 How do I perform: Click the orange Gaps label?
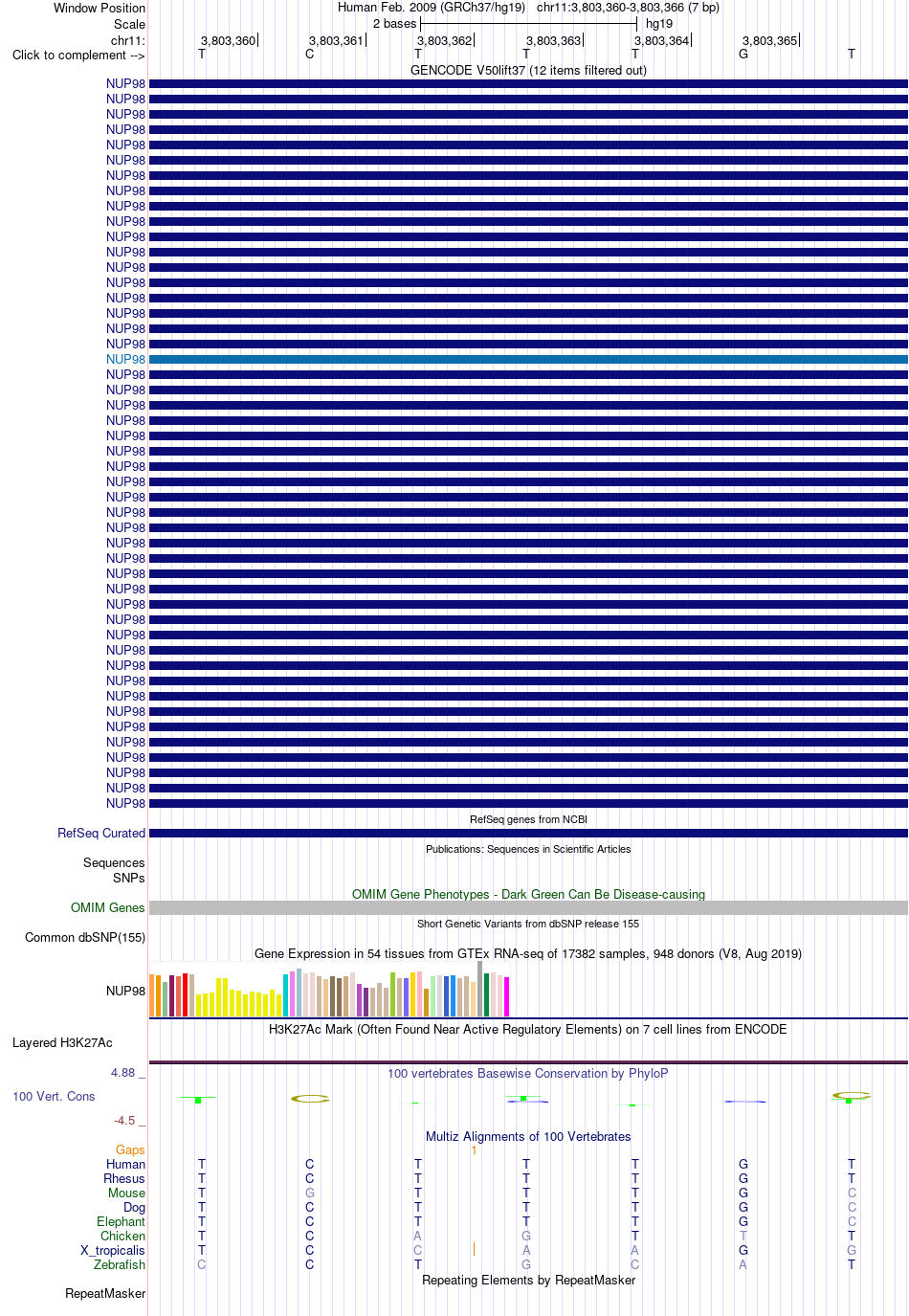tap(130, 1149)
